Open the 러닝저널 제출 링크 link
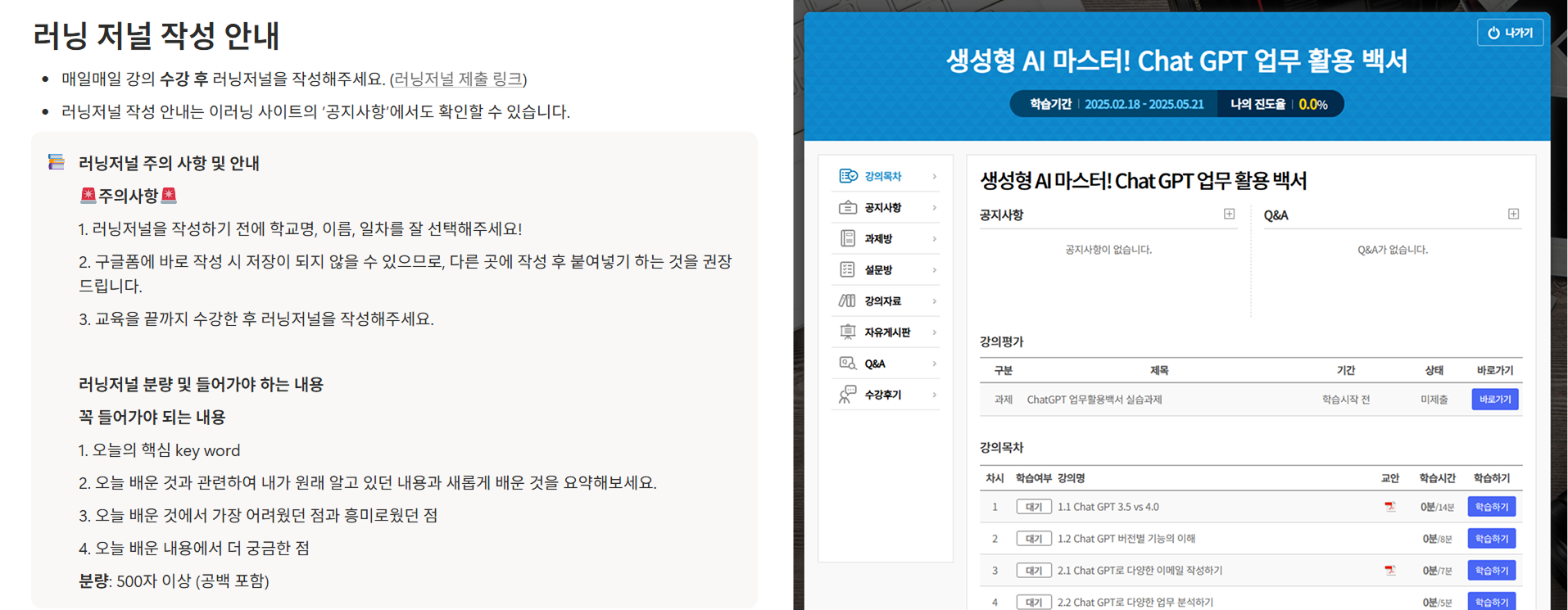Viewport: 1568px width, 610px height. (x=458, y=79)
